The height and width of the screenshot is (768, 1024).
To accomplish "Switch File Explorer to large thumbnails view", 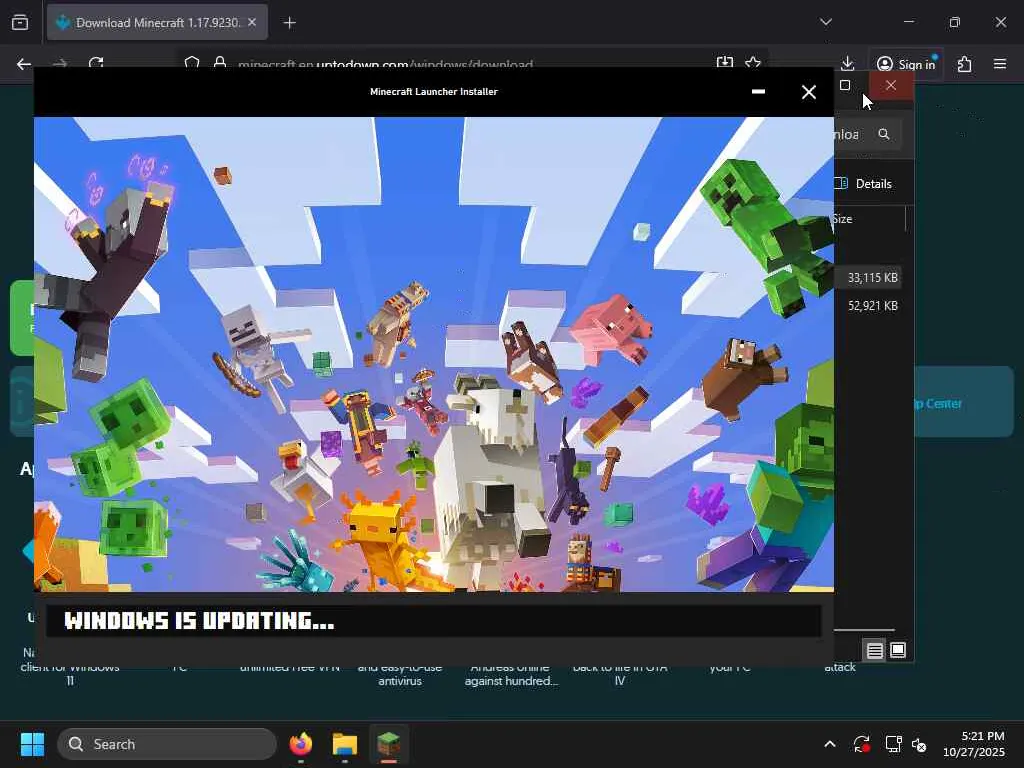I will (x=898, y=650).
